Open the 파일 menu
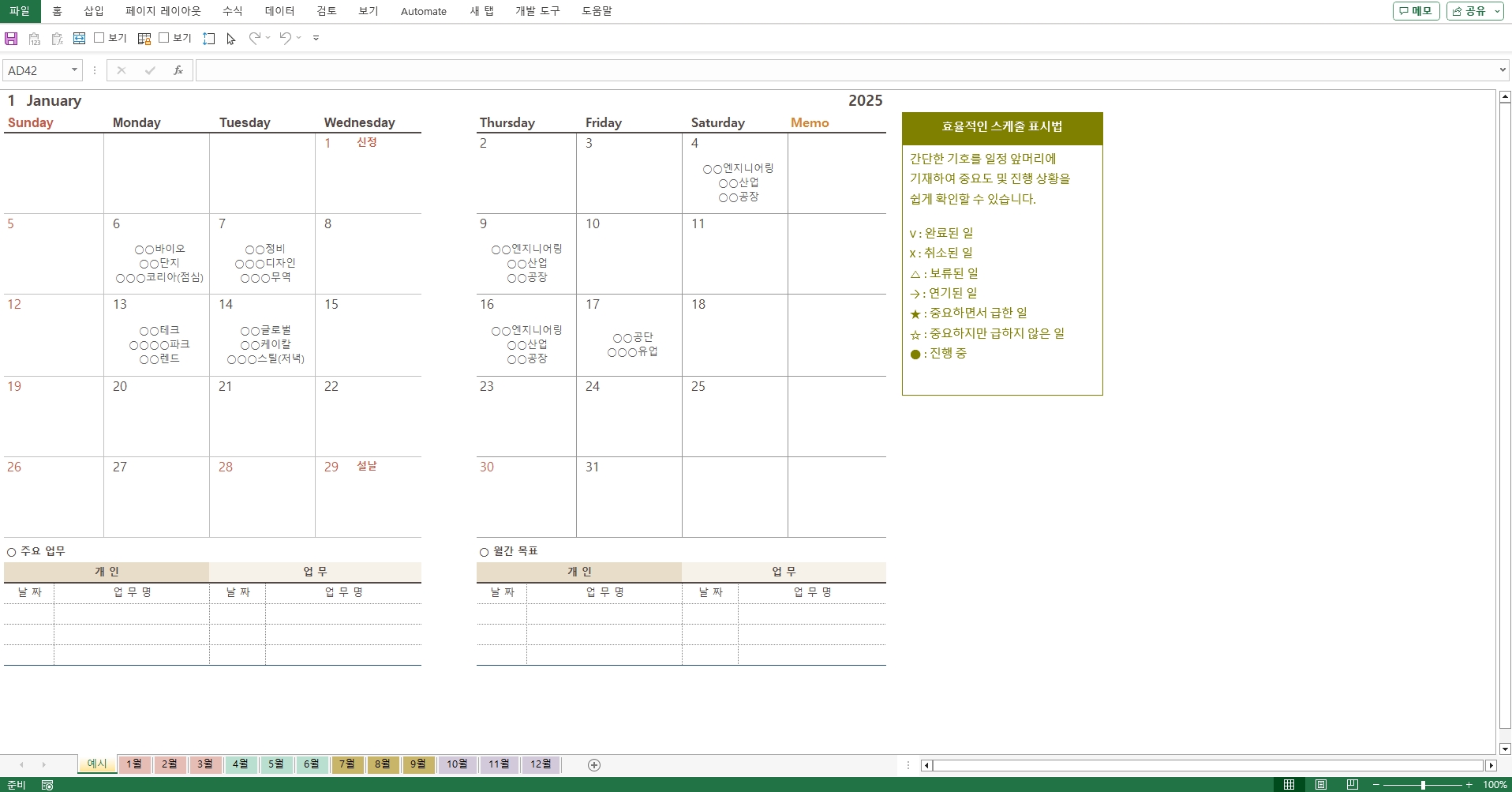Viewport: 1512px width, 792px height. point(20,11)
